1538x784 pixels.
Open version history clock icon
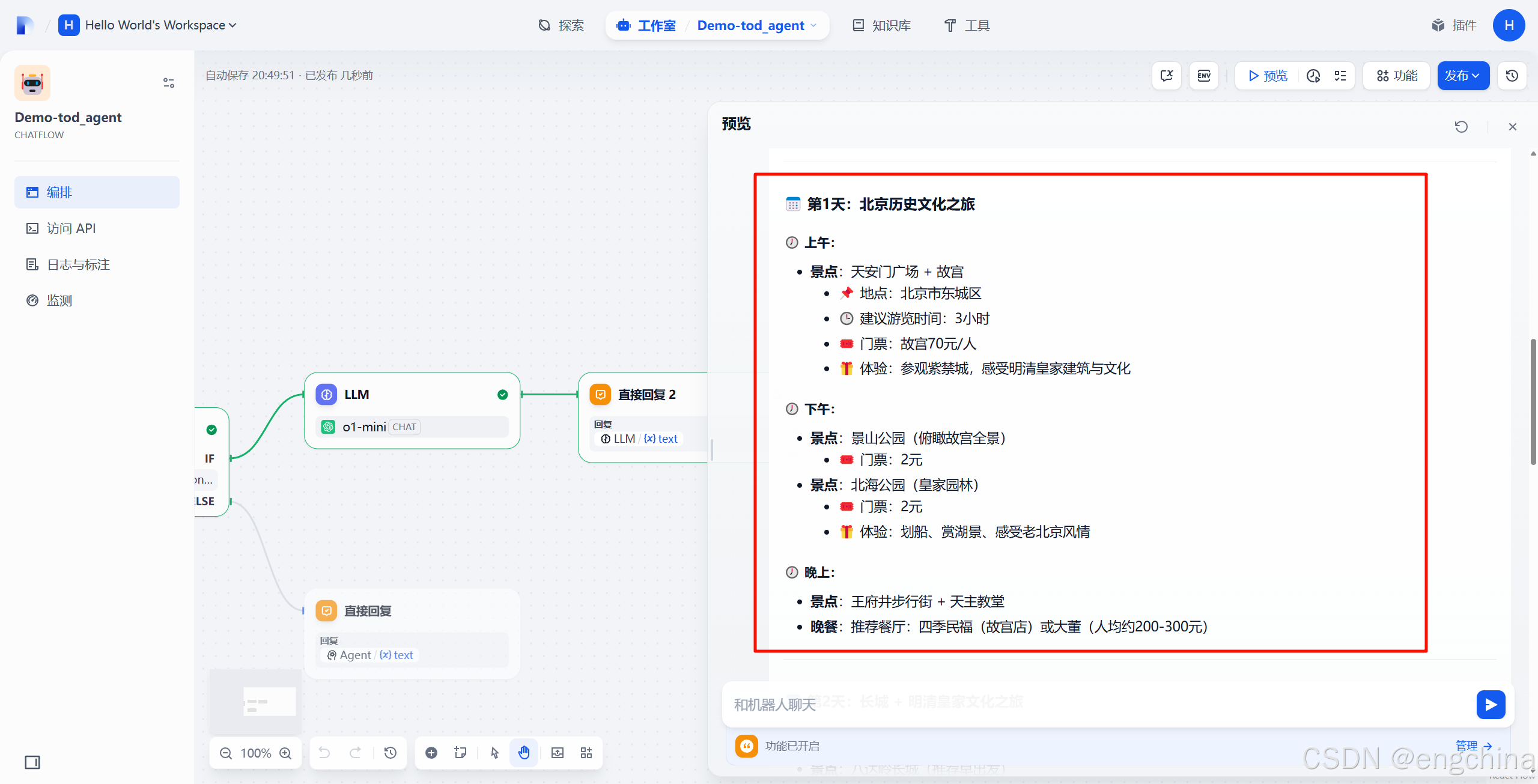1512,76
